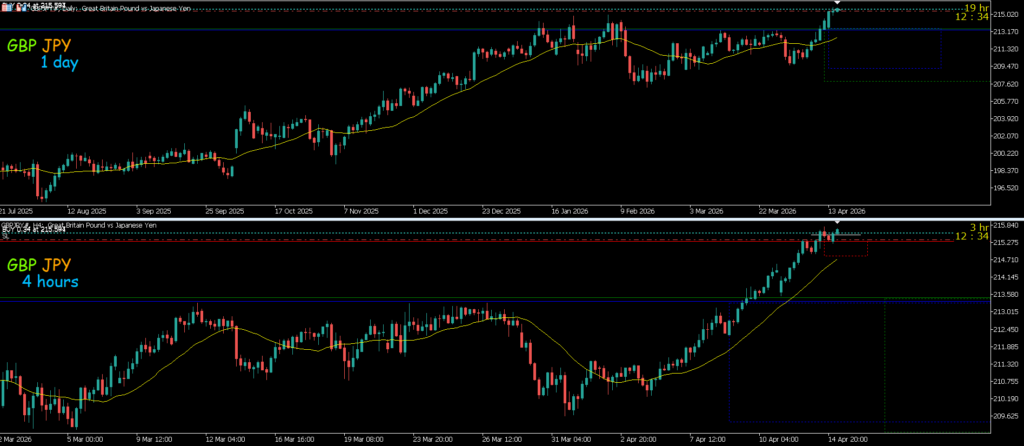Click the divider between the two charts
Image resolution: width=1024 pixels, height=446 pixels.
(512, 219)
